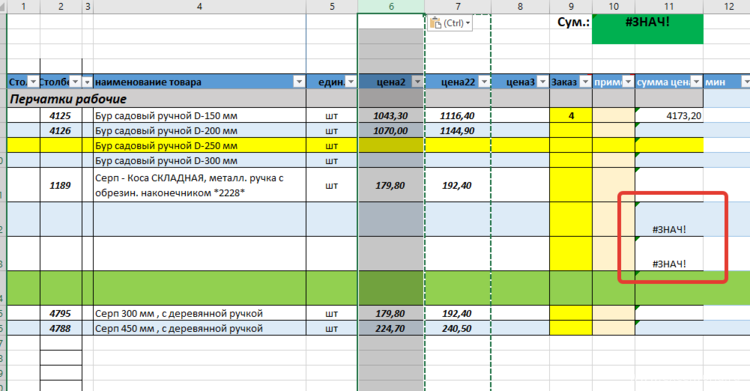Select cell Серп - Коса СКЛАДНАЯ
This screenshot has height=391, width=750.
(x=199, y=185)
